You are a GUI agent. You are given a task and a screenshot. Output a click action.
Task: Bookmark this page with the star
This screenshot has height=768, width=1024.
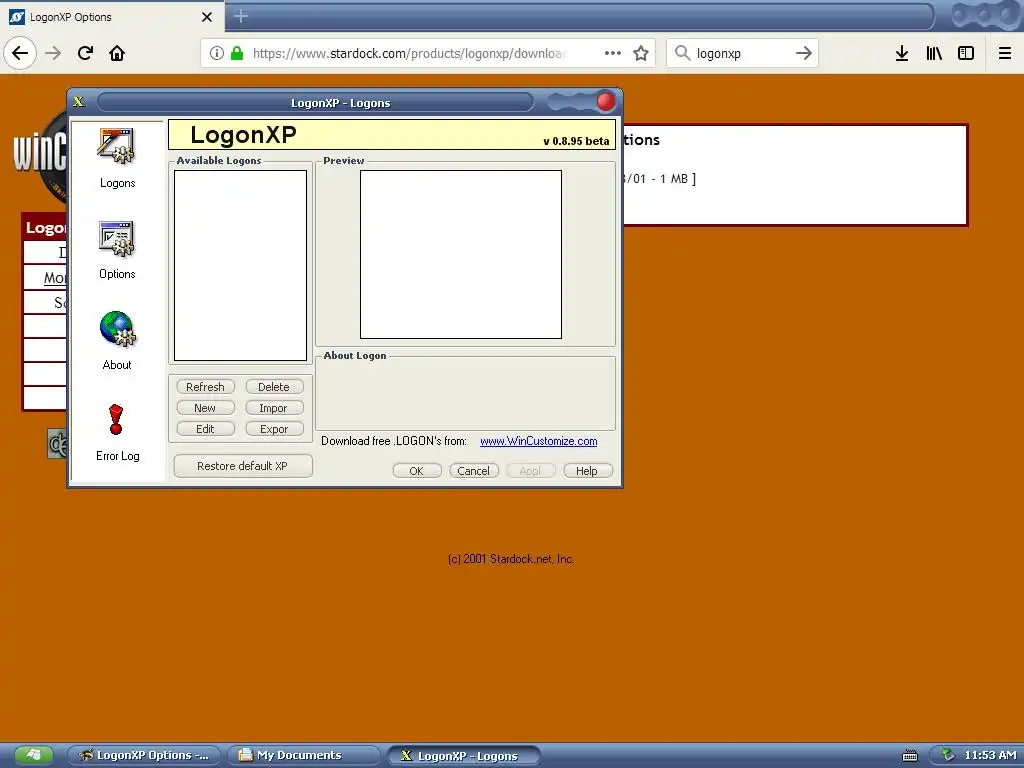click(x=641, y=53)
